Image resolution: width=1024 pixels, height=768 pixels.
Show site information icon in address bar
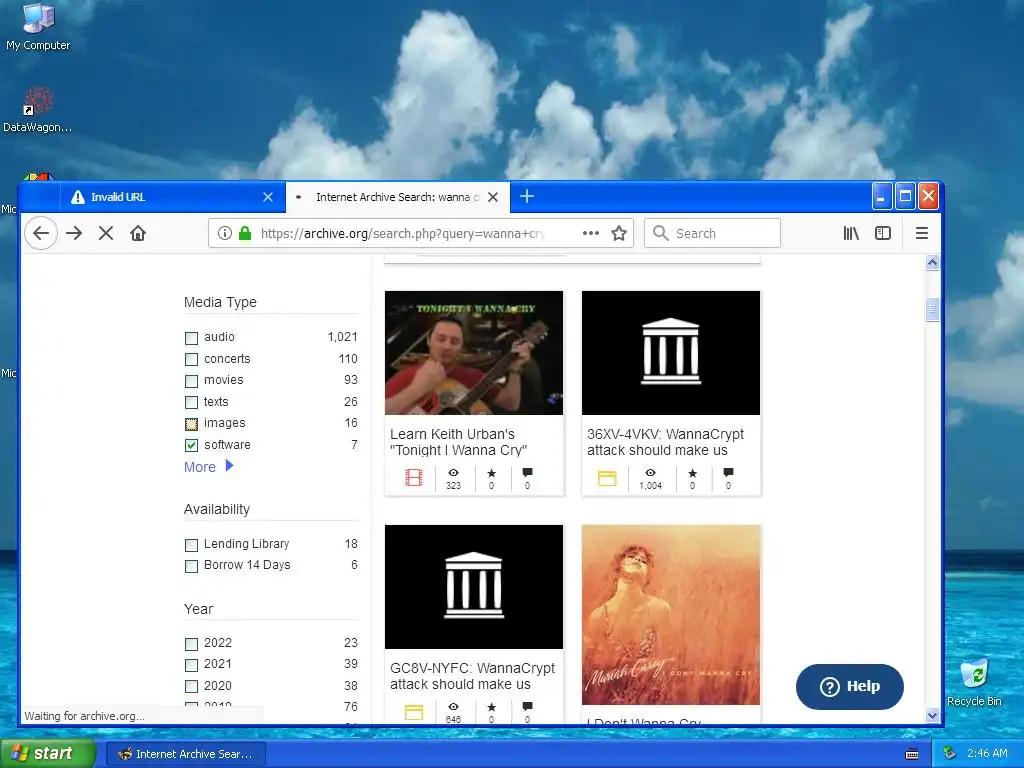click(225, 233)
